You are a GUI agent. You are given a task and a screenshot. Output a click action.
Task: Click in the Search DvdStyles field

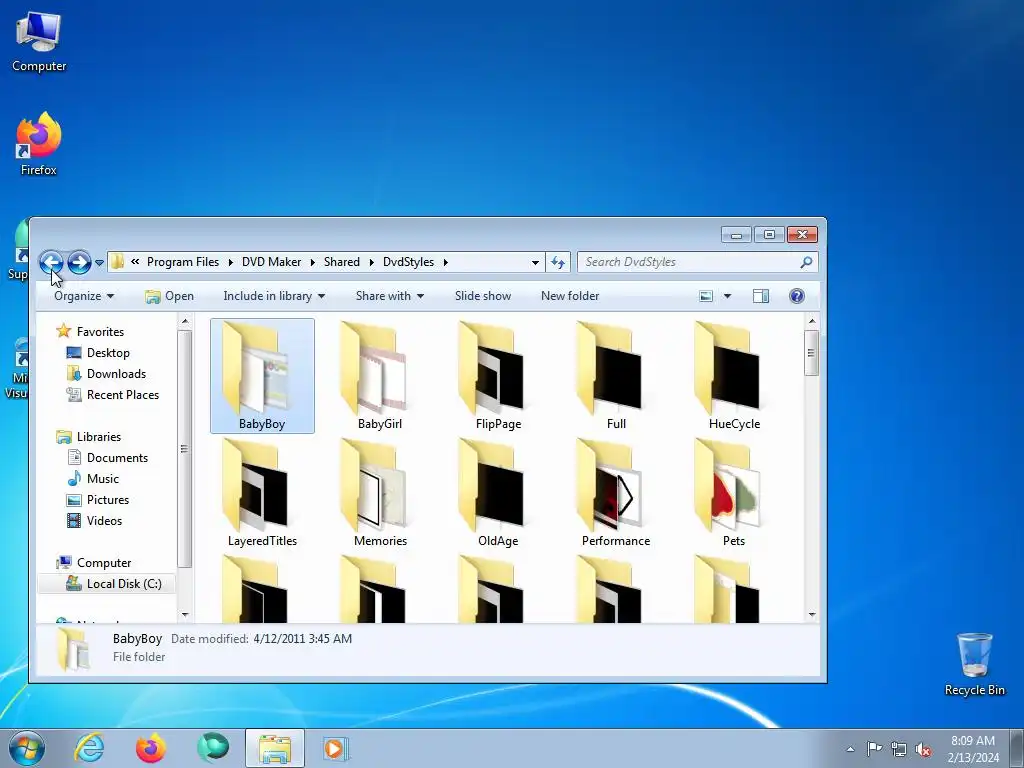click(x=691, y=262)
